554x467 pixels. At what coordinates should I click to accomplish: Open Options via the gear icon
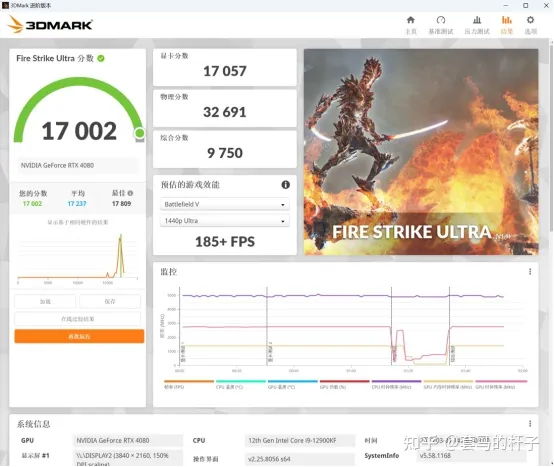tap(530, 20)
